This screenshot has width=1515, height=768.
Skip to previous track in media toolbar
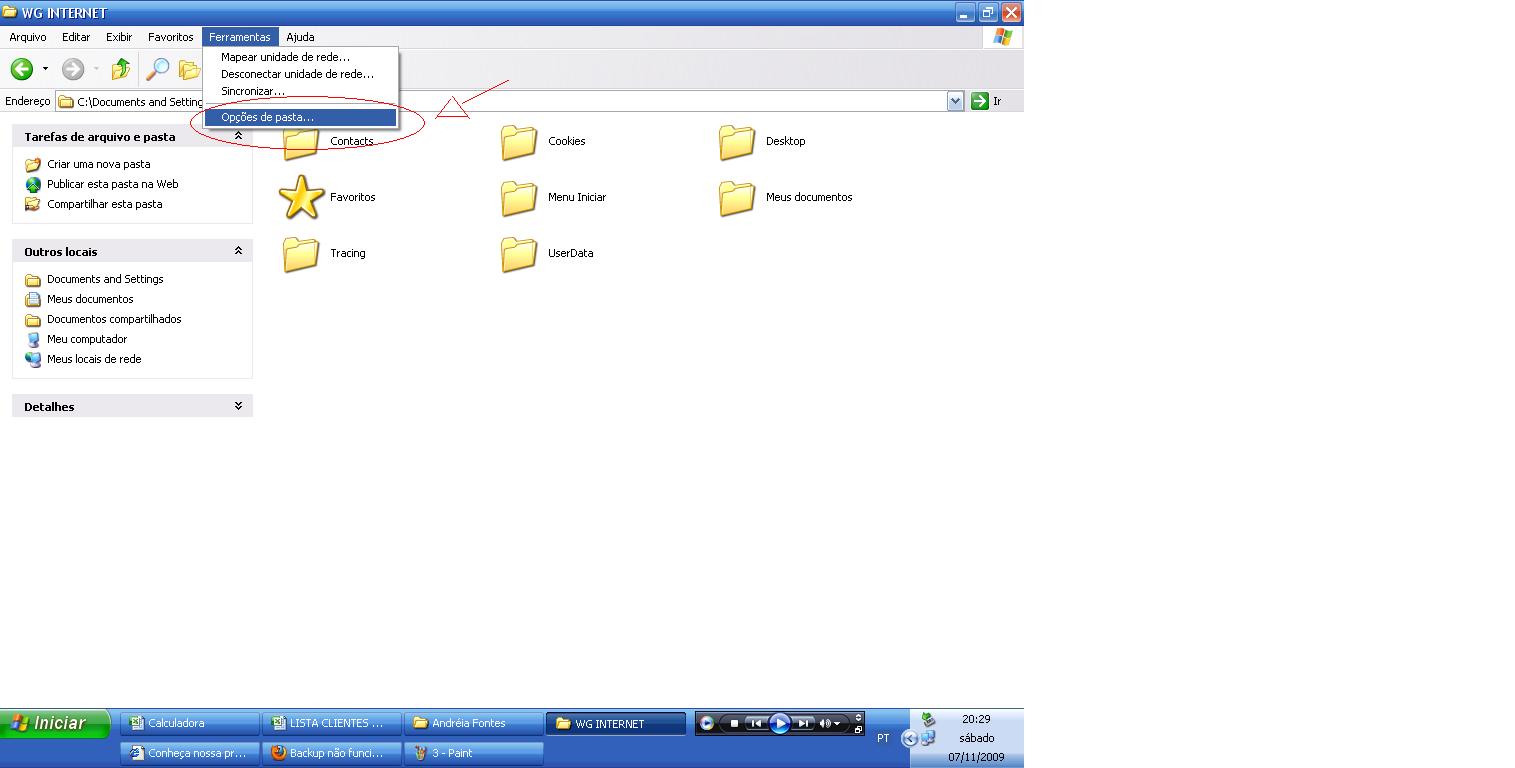point(756,723)
